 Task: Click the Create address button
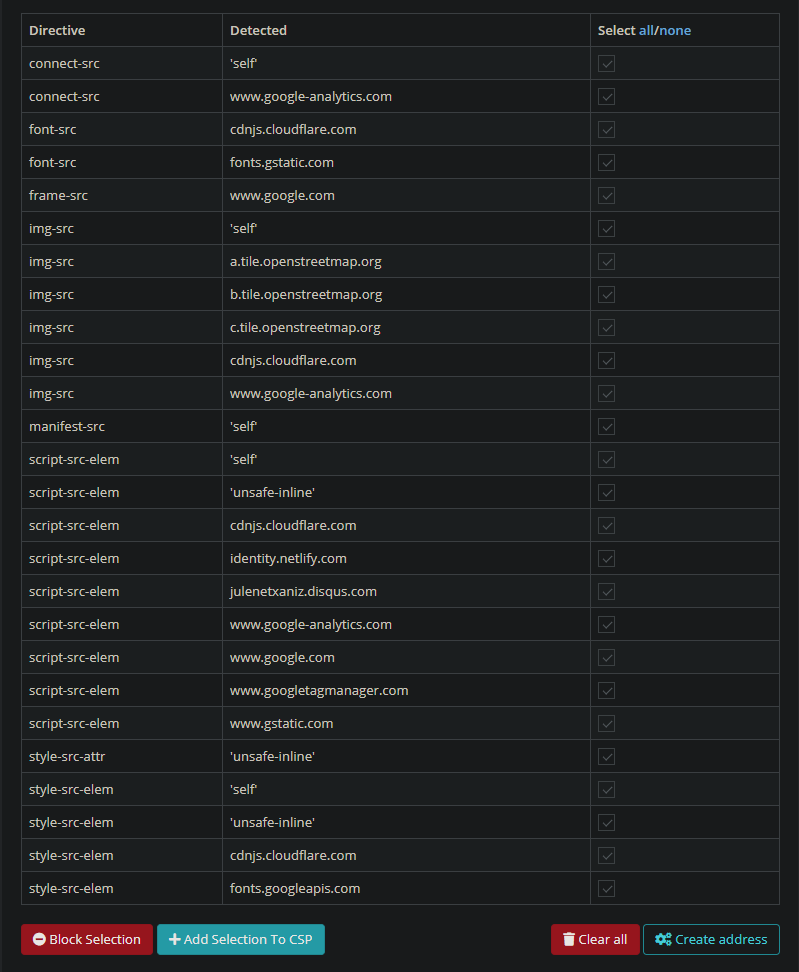pos(711,939)
